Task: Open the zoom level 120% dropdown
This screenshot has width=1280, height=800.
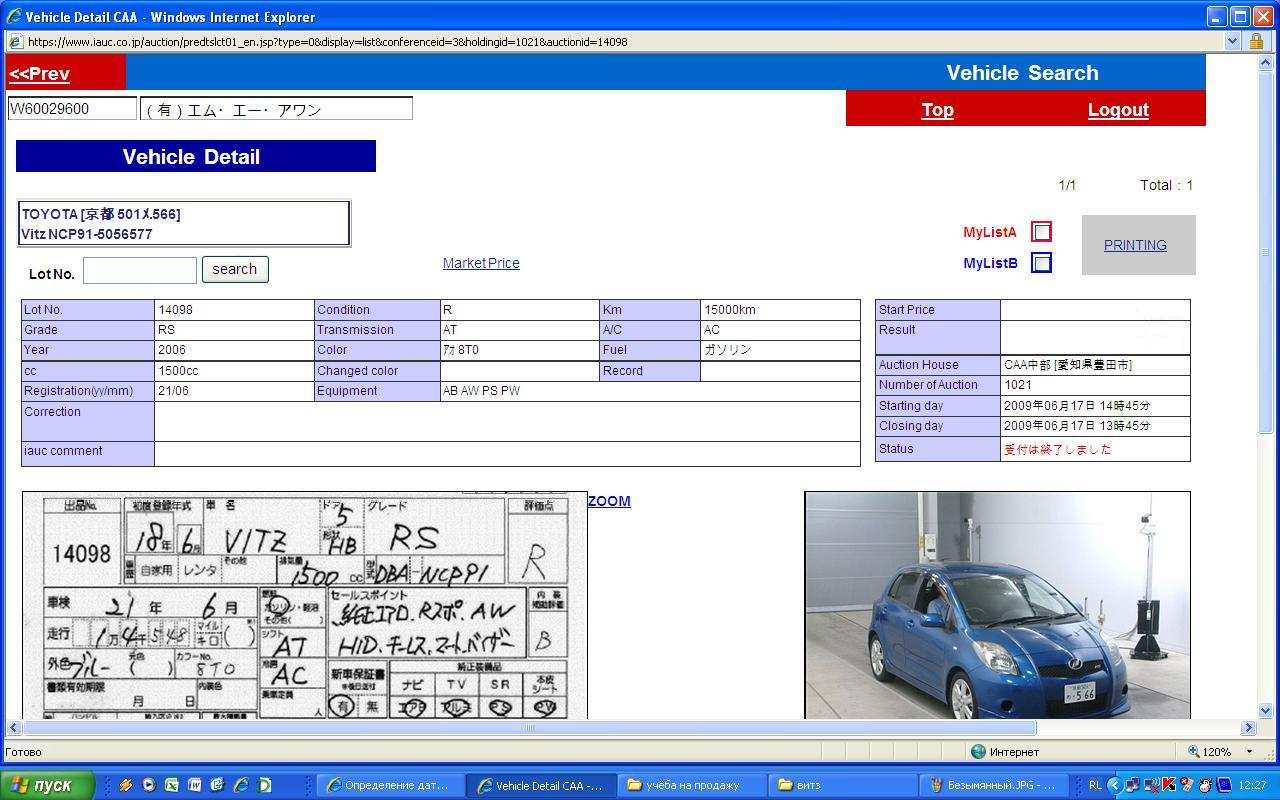Action: point(1249,752)
